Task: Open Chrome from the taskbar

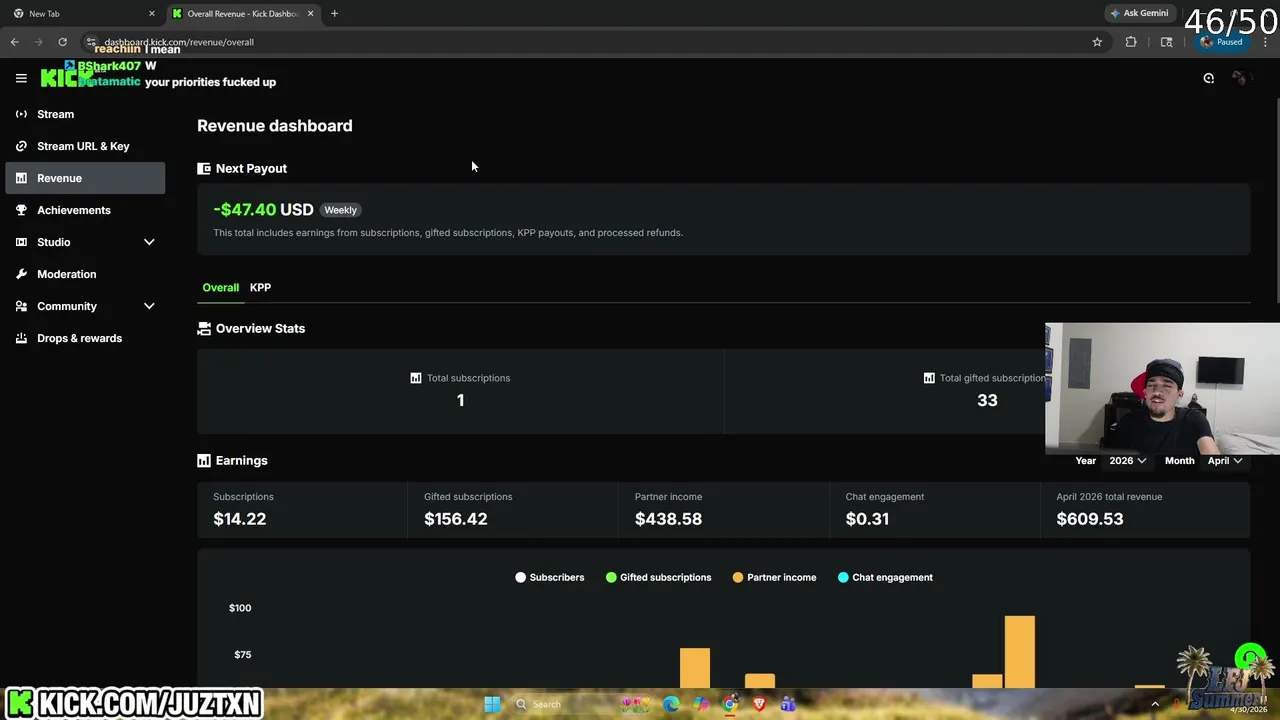Action: [730, 704]
